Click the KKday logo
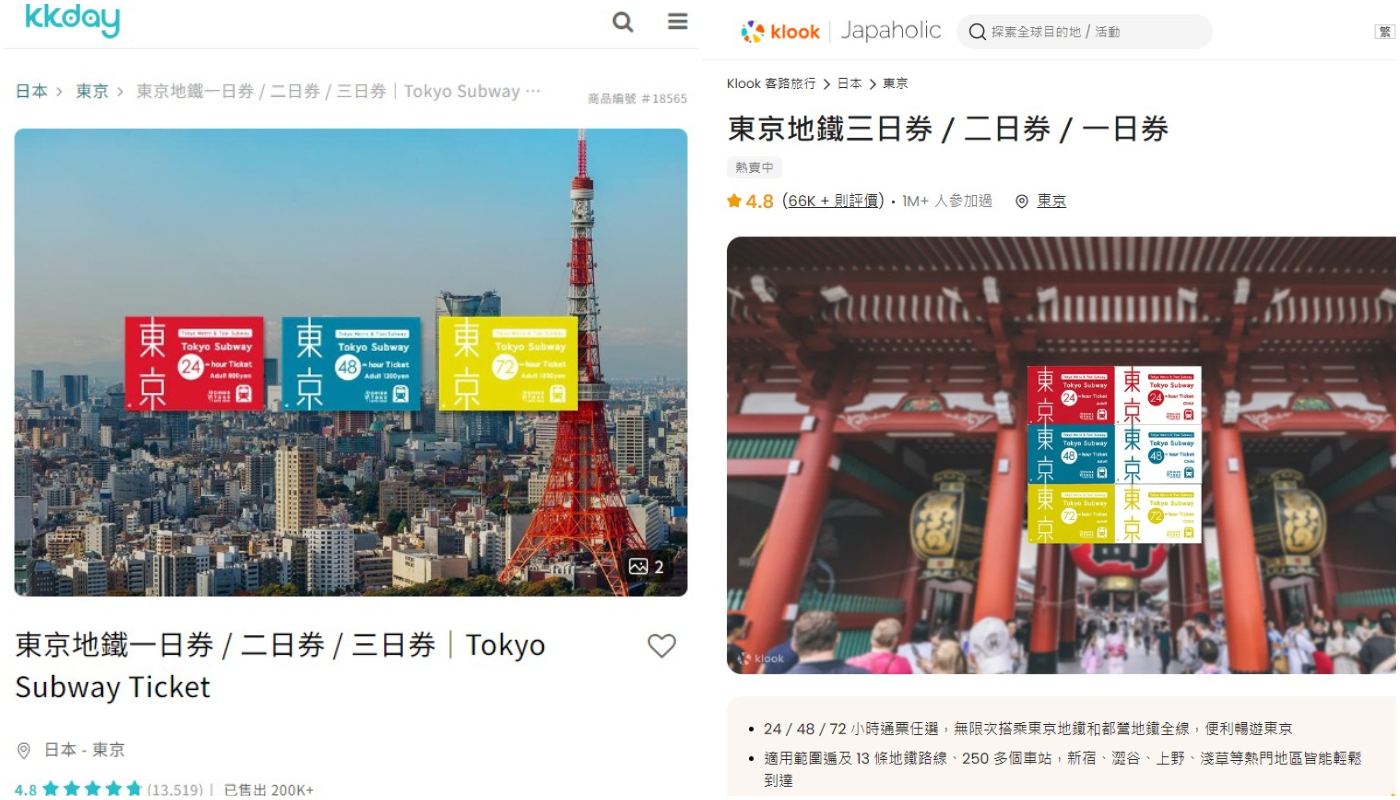This screenshot has width=1400, height=800. [x=72, y=18]
